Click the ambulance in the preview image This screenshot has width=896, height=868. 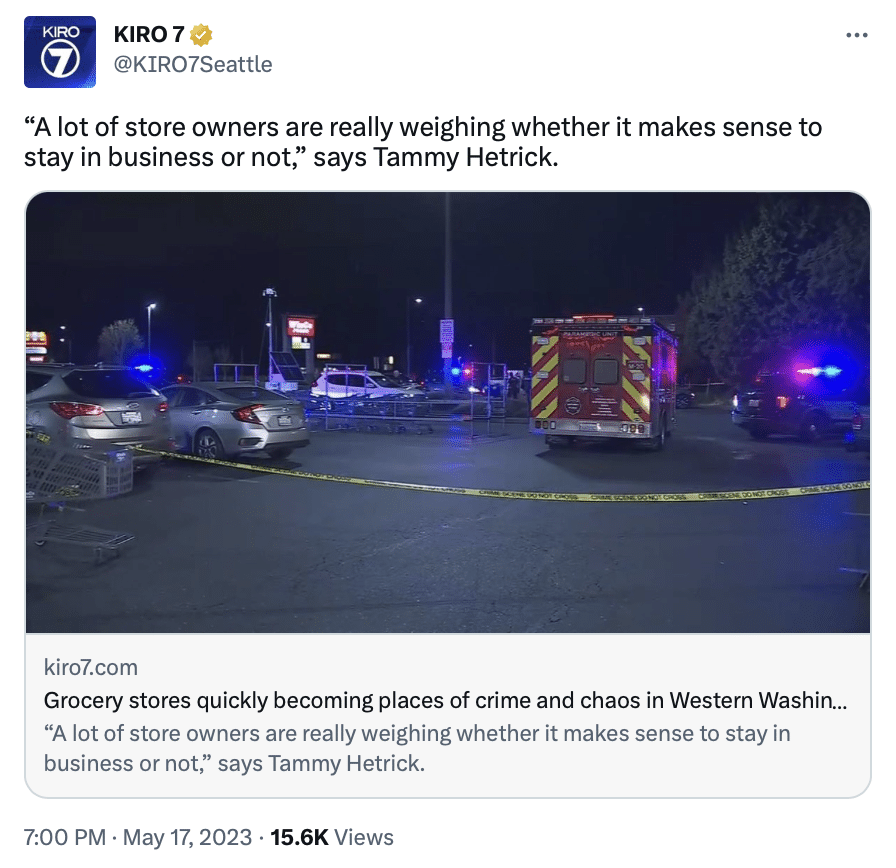pyautogui.click(x=603, y=381)
